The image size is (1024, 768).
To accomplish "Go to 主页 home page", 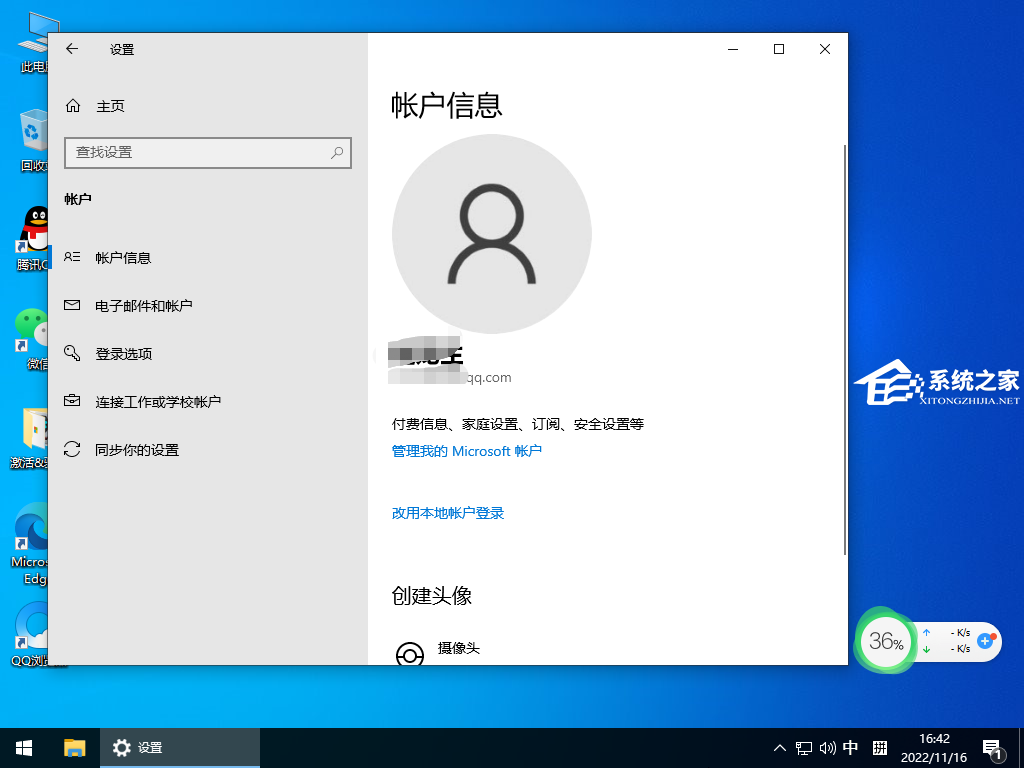I will [x=110, y=106].
